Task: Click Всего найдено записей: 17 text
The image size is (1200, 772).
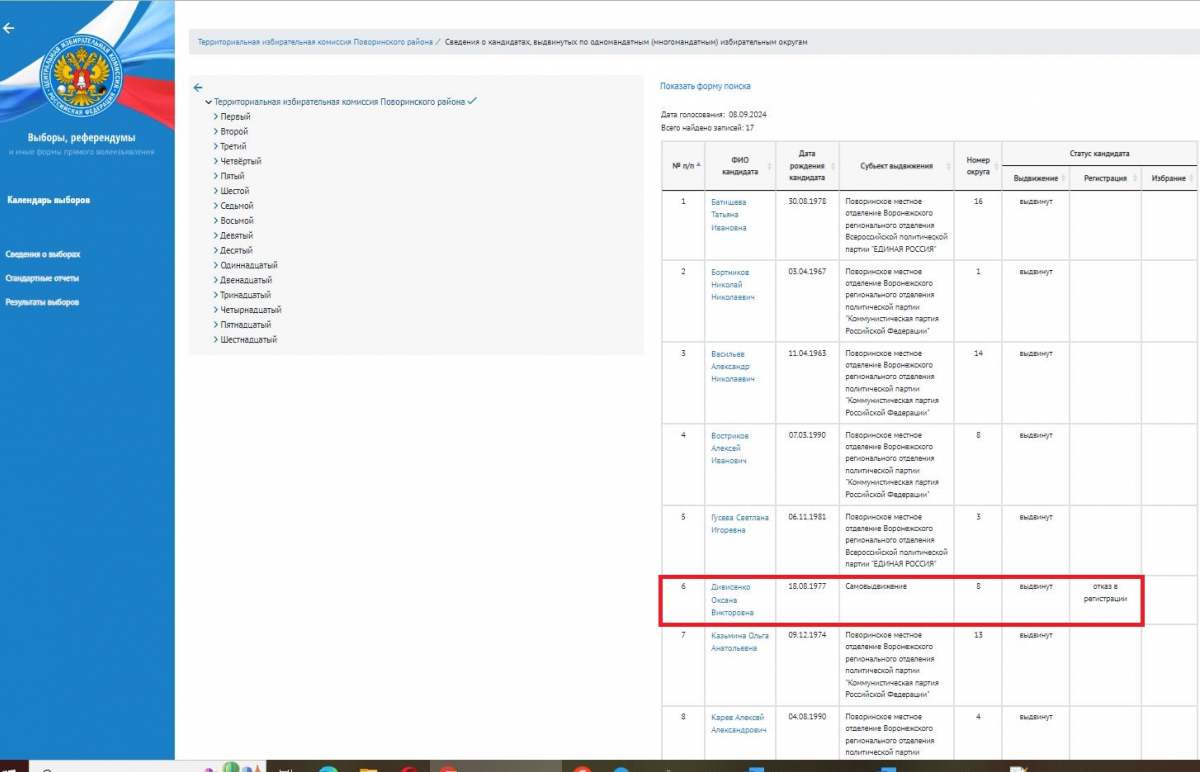Action: tap(707, 128)
